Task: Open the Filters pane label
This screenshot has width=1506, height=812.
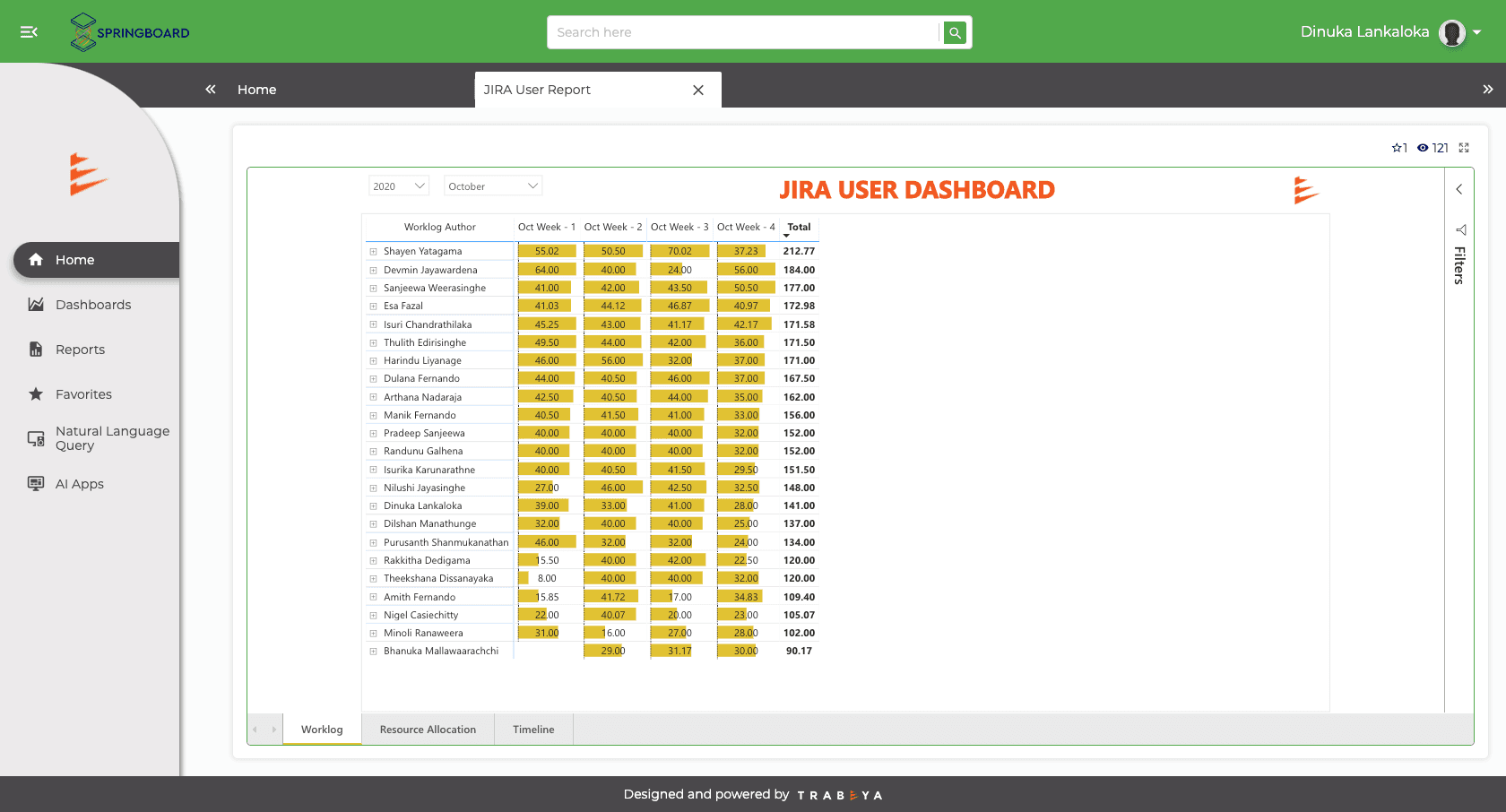Action: click(1459, 265)
